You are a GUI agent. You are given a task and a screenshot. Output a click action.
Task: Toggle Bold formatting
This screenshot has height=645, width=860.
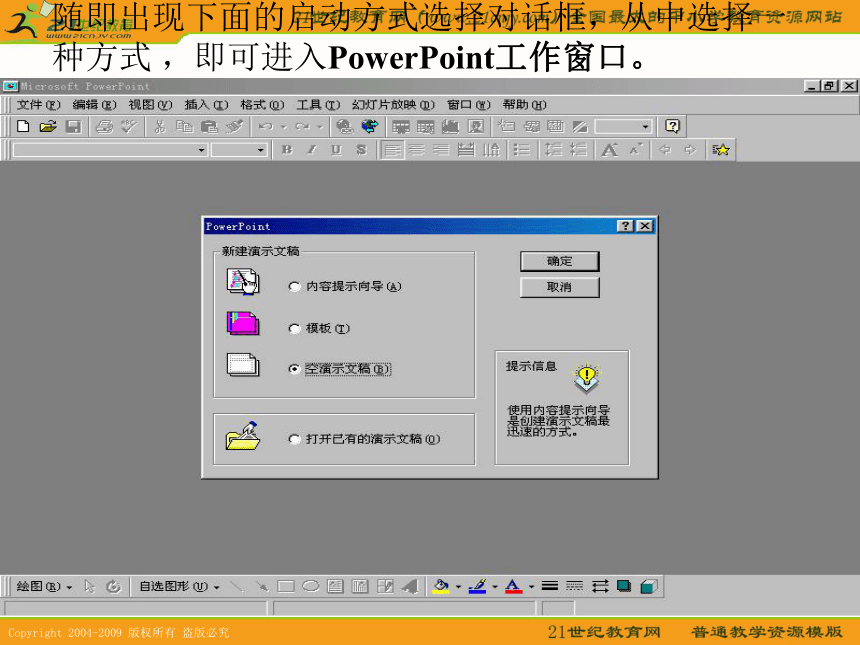pyautogui.click(x=287, y=150)
